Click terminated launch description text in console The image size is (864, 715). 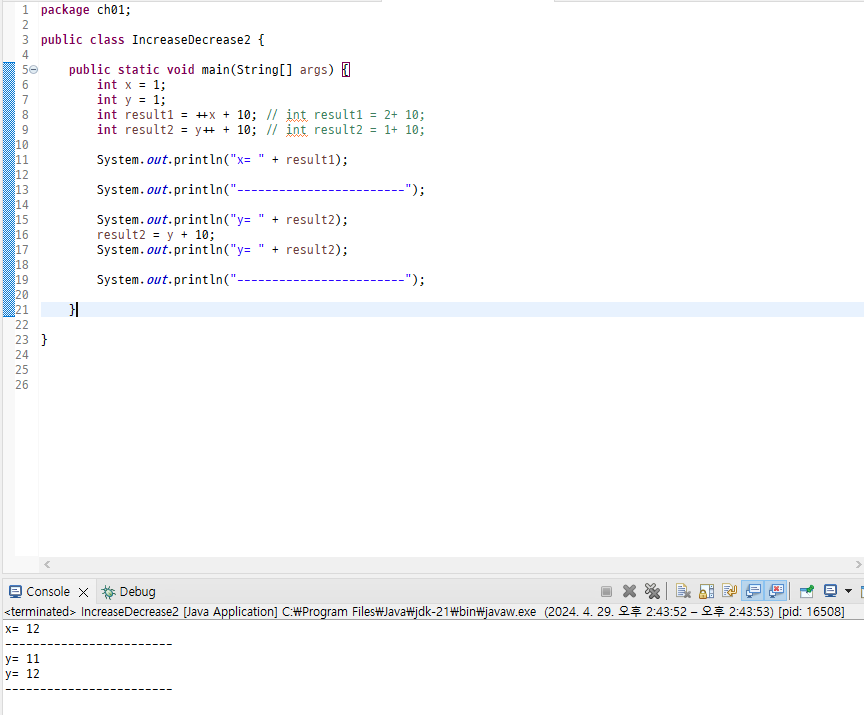tap(424, 611)
